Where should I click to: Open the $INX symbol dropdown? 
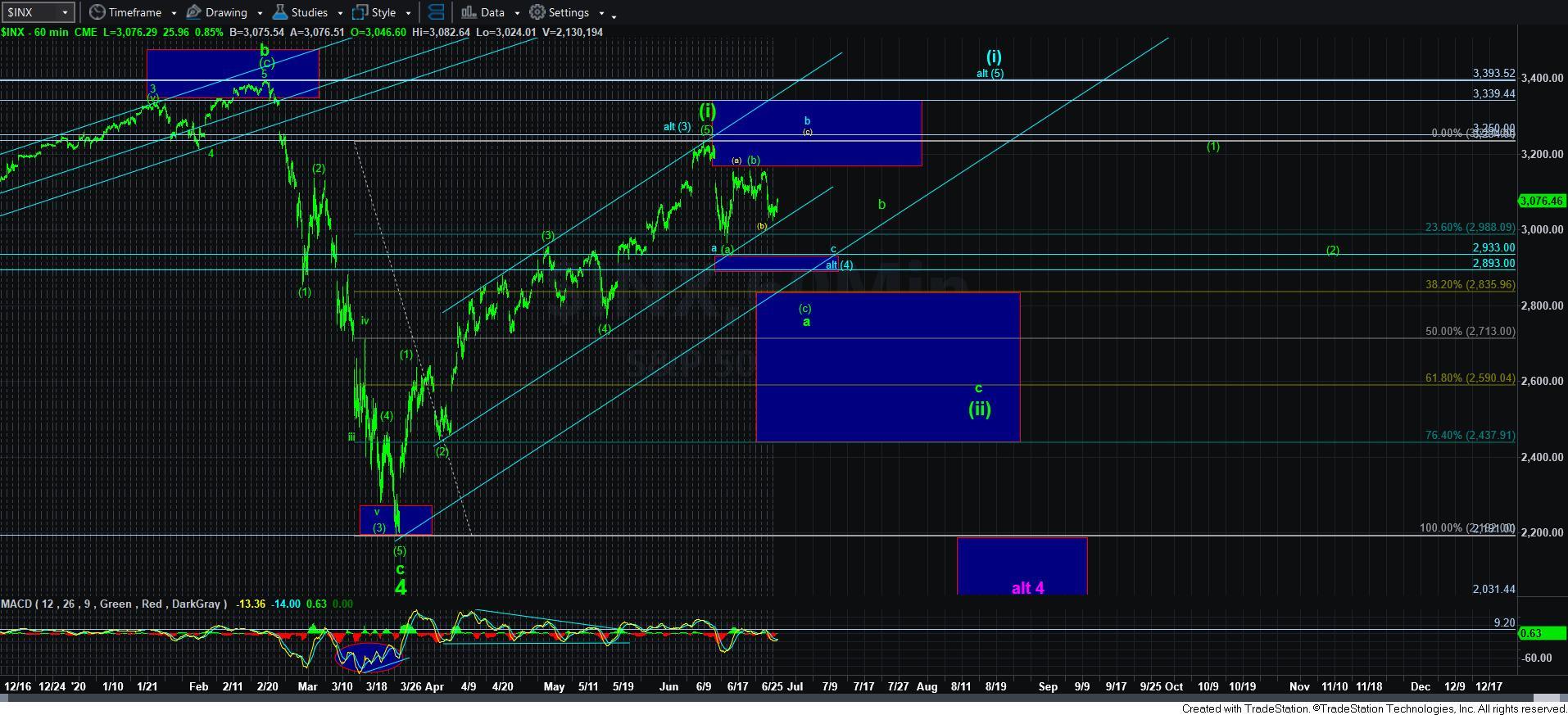click(x=39, y=12)
